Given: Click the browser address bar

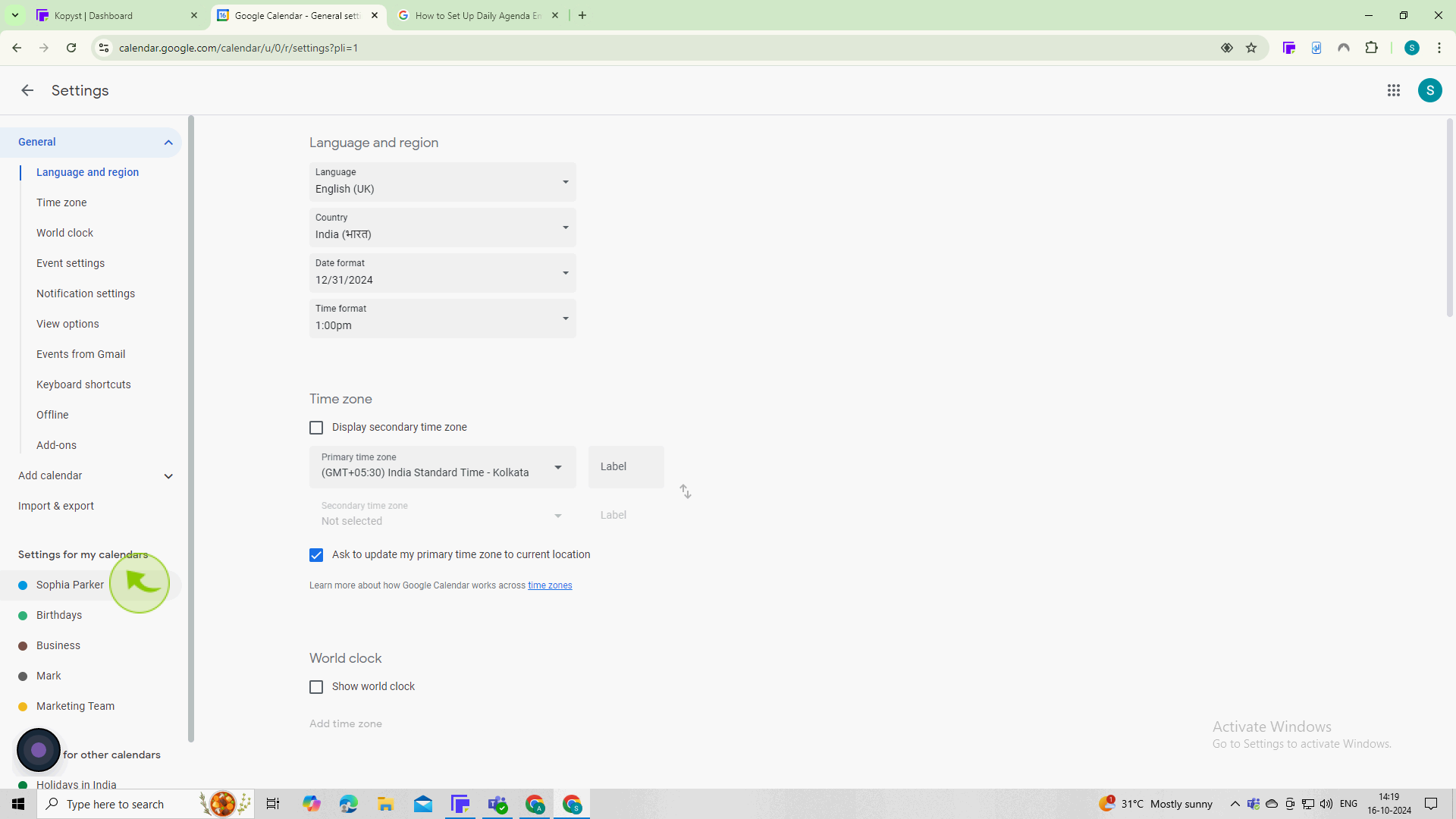Looking at the screenshot, I should [x=660, y=48].
